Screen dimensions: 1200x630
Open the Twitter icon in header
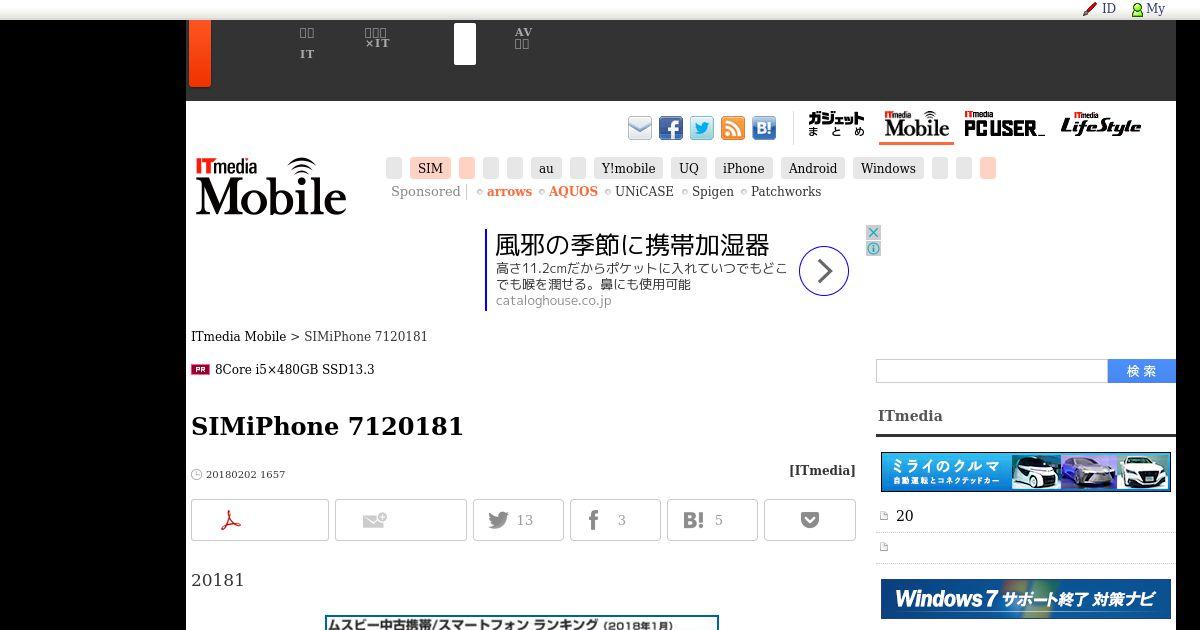pyautogui.click(x=702, y=128)
